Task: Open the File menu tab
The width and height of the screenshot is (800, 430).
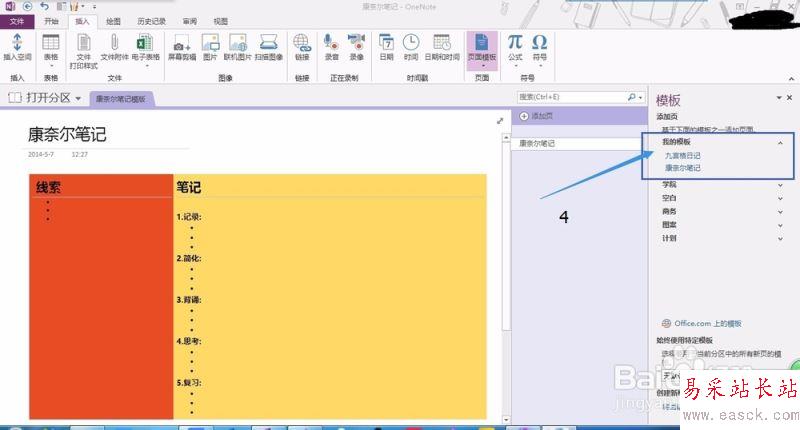Action: pyautogui.click(x=17, y=21)
